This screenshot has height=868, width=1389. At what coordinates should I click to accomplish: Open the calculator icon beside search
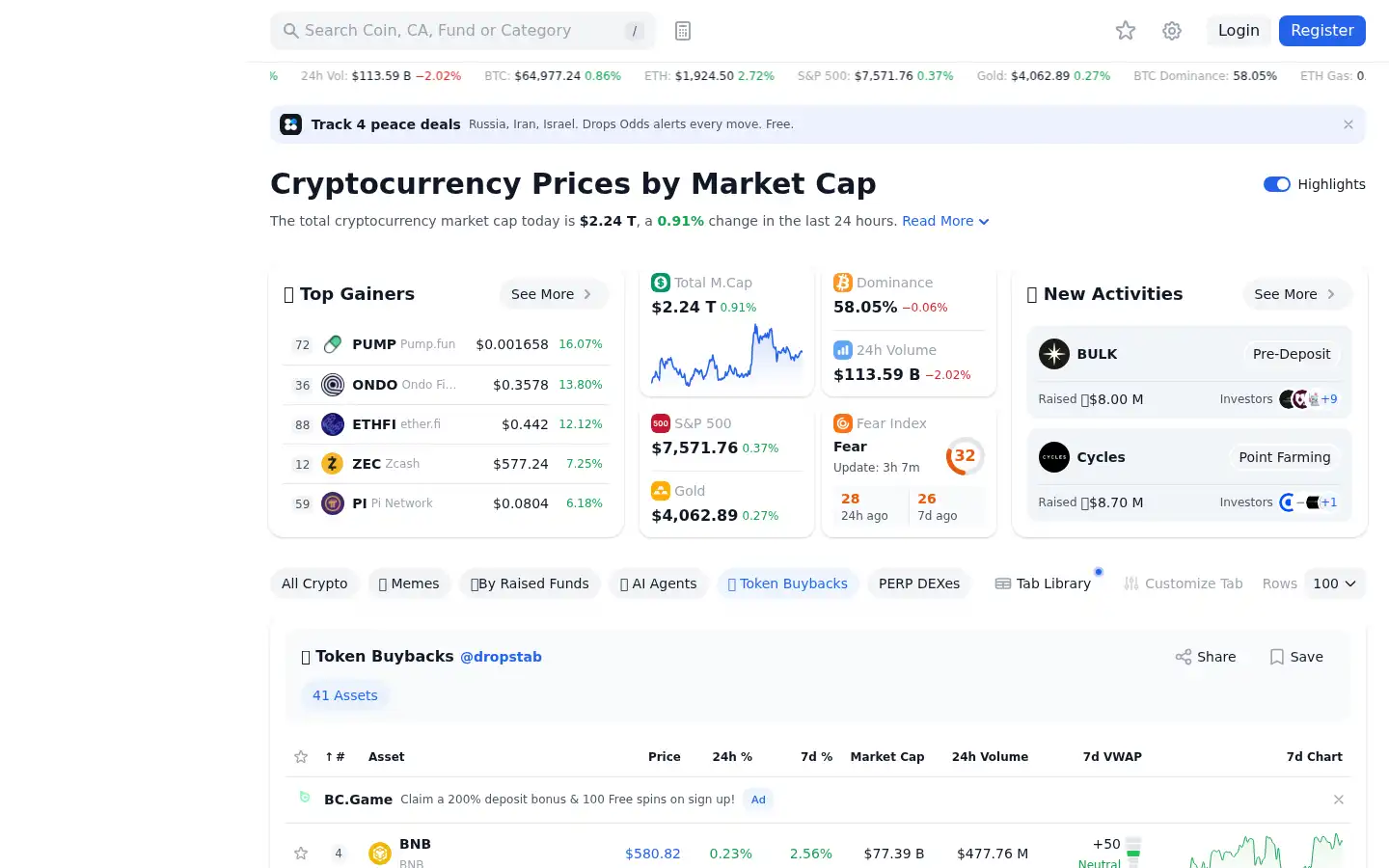tap(683, 31)
